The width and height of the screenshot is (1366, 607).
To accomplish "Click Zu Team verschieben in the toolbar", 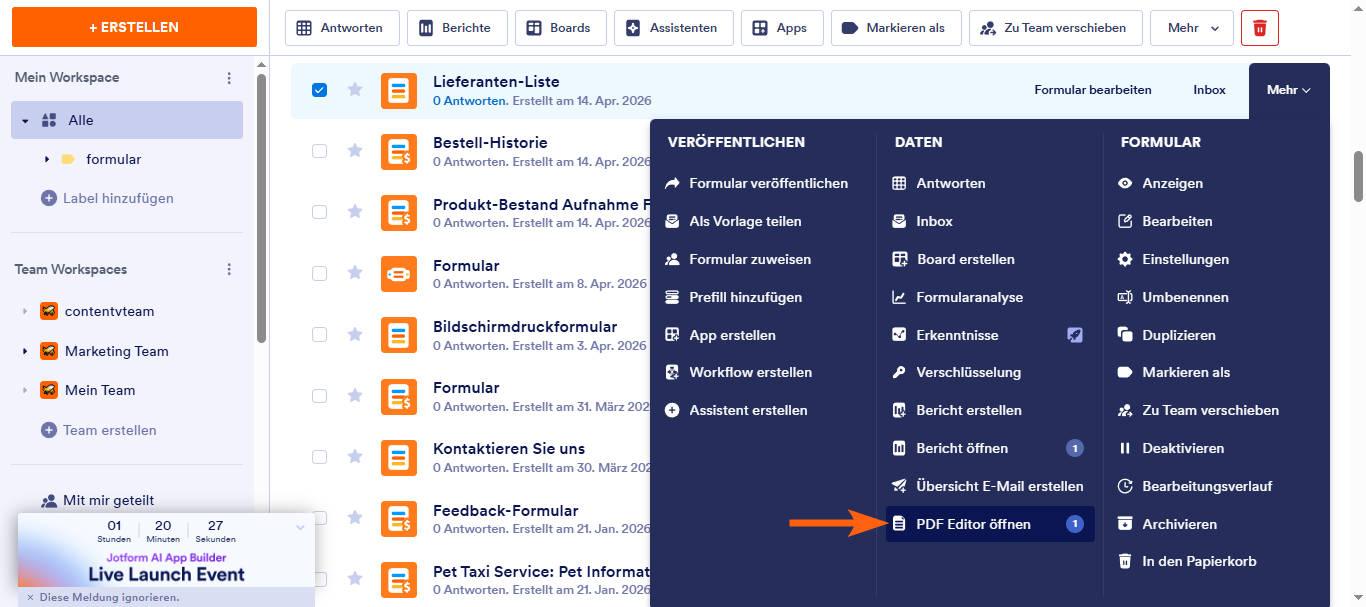I will point(1055,28).
